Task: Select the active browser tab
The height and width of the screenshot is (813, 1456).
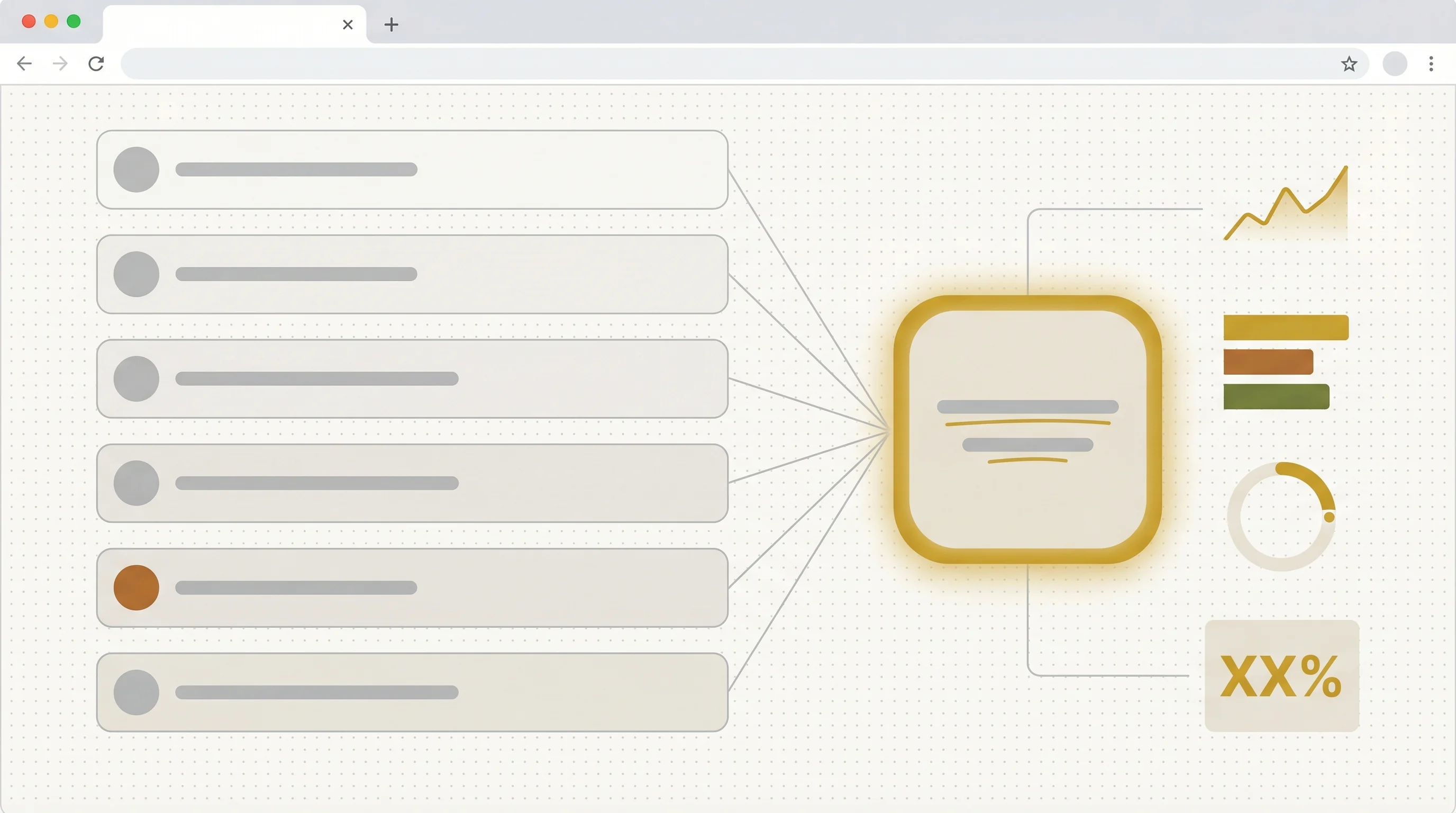Action: click(234, 24)
